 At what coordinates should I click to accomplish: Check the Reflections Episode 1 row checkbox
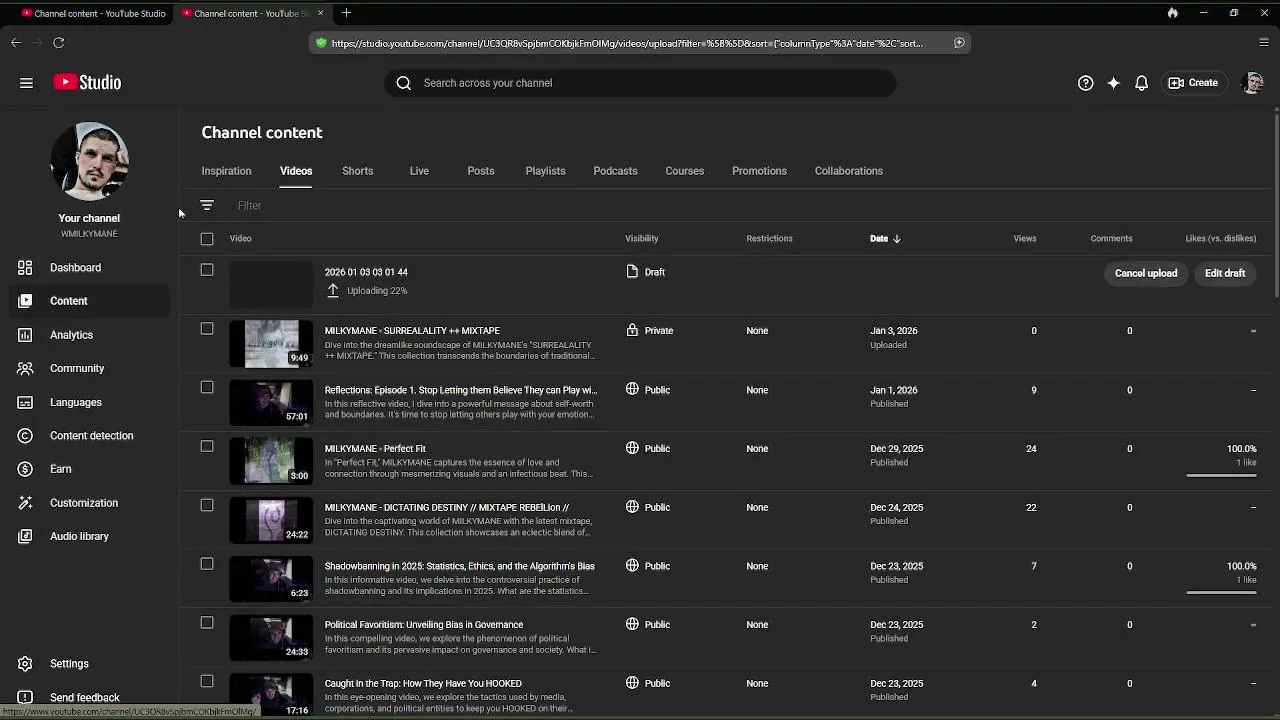coord(207,388)
